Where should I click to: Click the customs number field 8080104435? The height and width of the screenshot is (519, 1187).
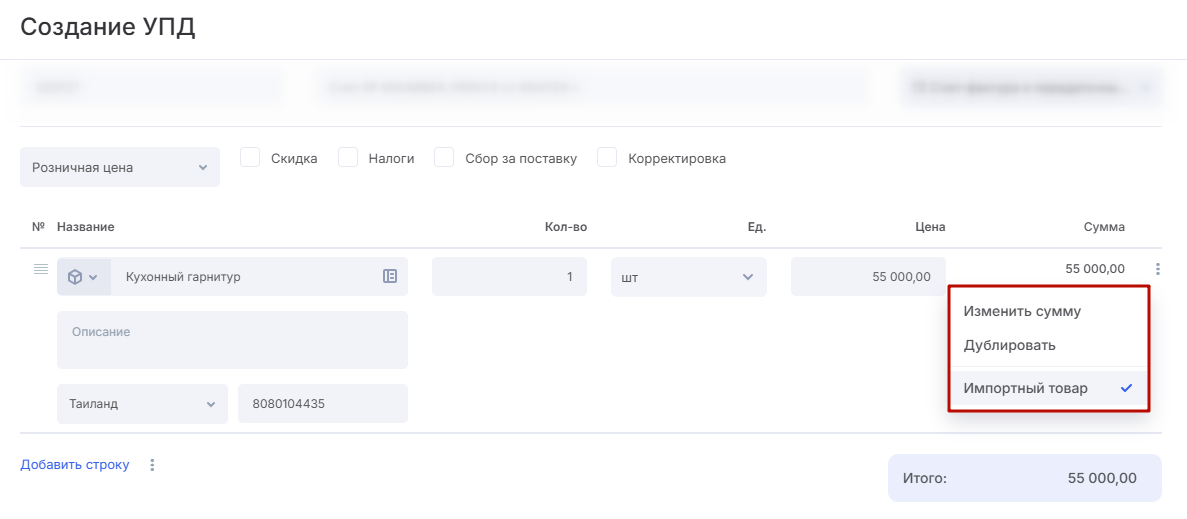coord(322,404)
